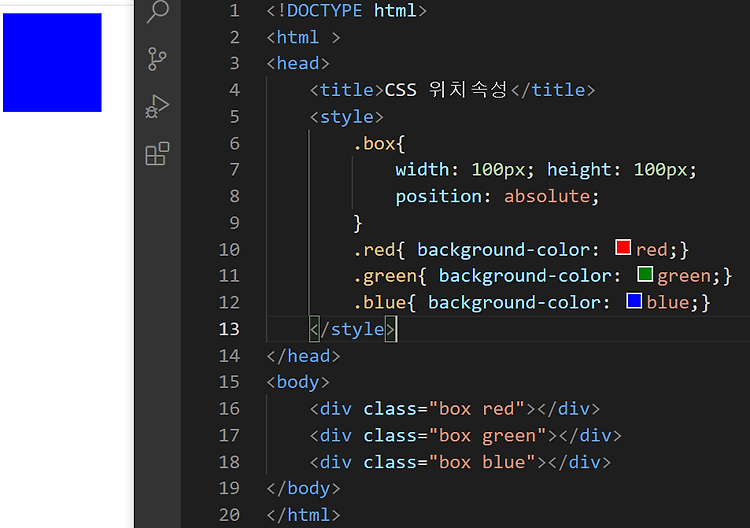Click the "box blue" class value on line 18
Screen dimensions: 750x528
click(x=482, y=462)
